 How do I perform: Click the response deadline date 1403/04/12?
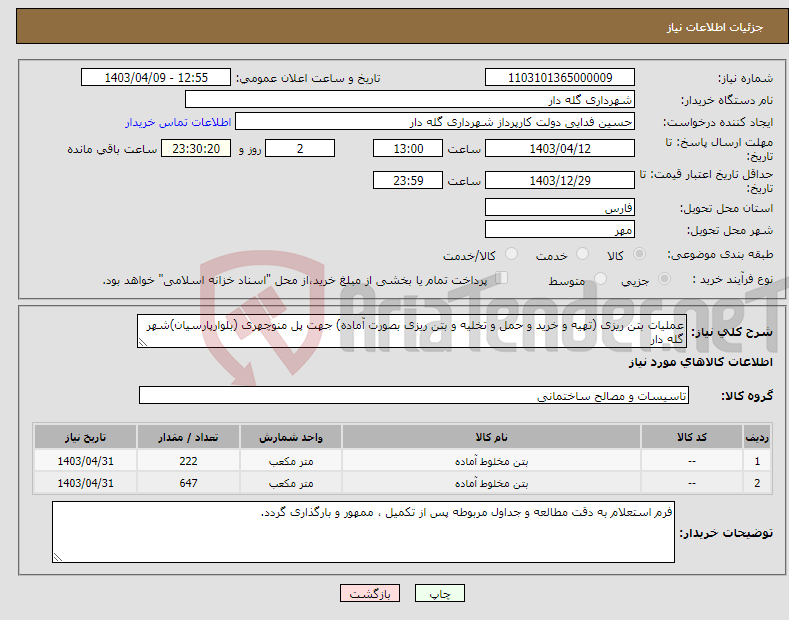pos(560,148)
